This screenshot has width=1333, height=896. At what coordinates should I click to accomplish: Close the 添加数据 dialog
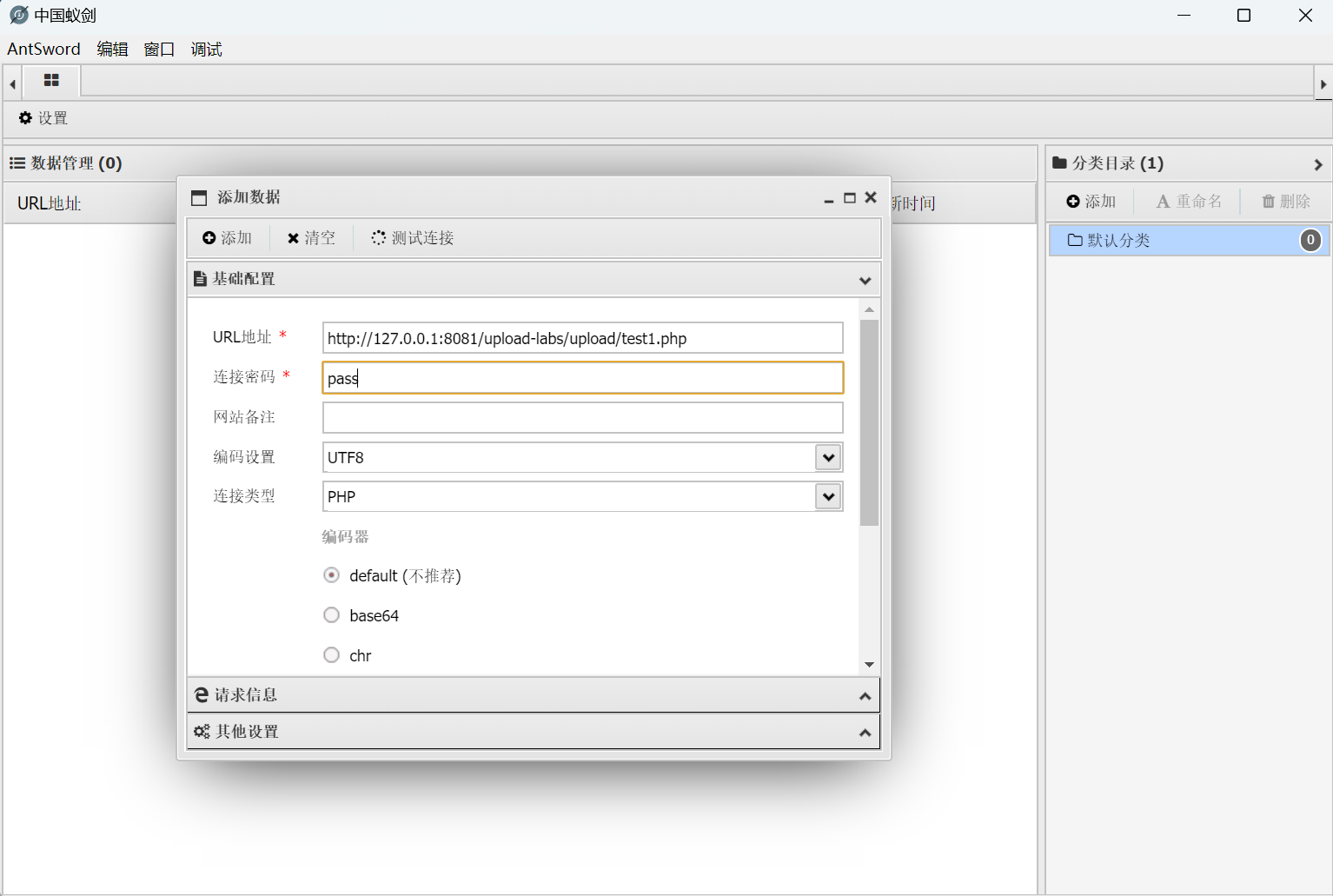(x=871, y=197)
